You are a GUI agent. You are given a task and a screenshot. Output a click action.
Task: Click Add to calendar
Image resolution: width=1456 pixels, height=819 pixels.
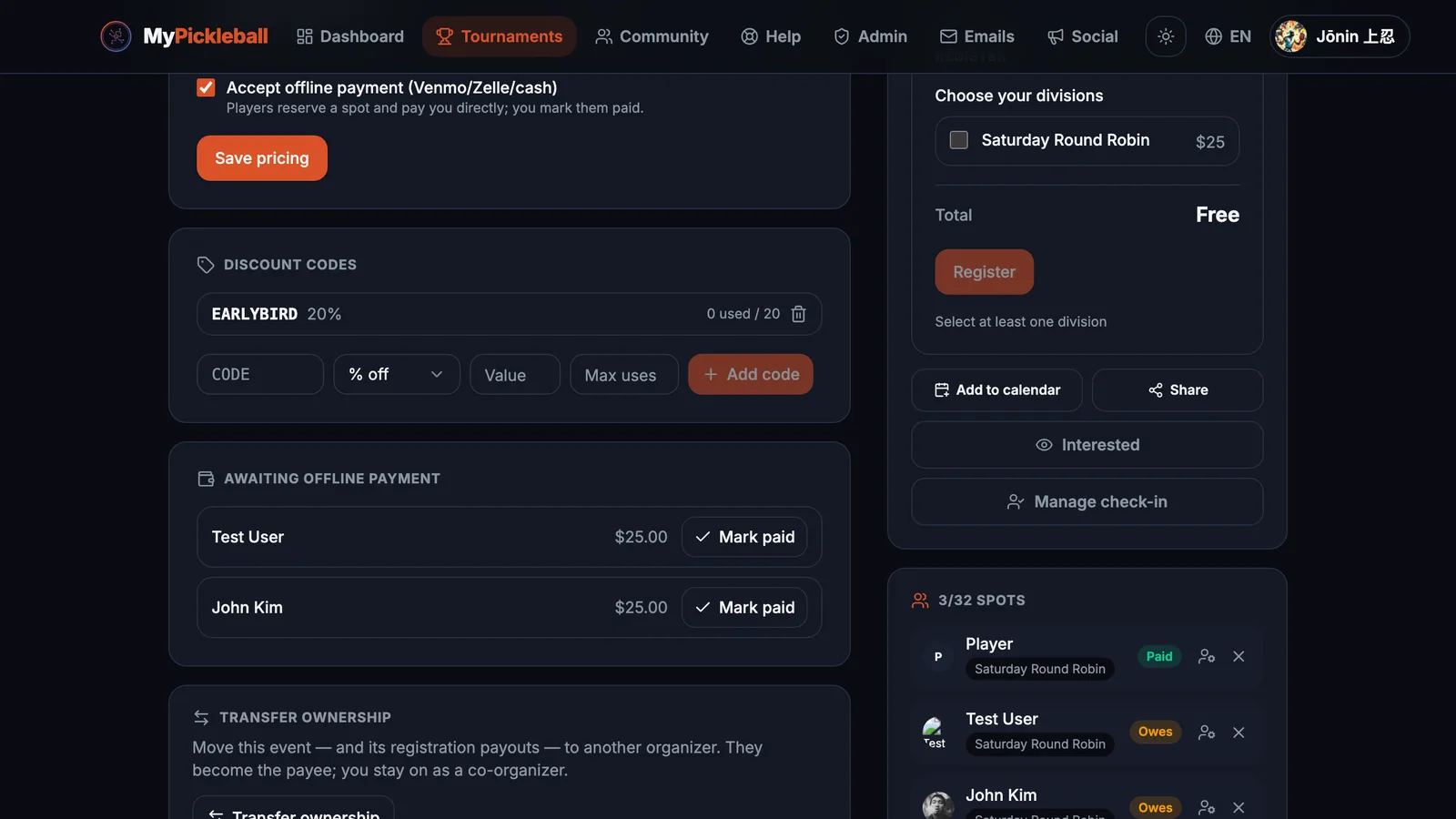pyautogui.click(x=996, y=390)
